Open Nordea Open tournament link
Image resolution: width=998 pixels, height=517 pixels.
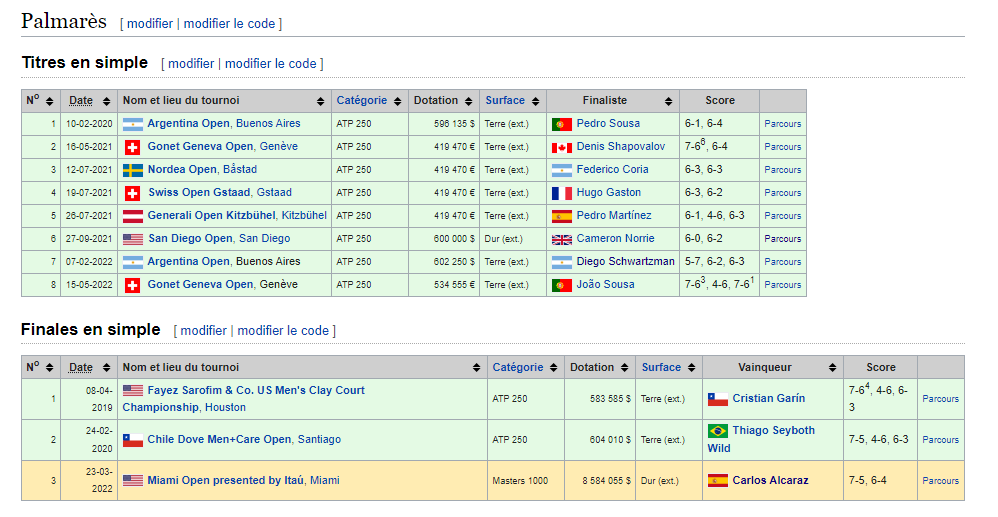click(182, 169)
